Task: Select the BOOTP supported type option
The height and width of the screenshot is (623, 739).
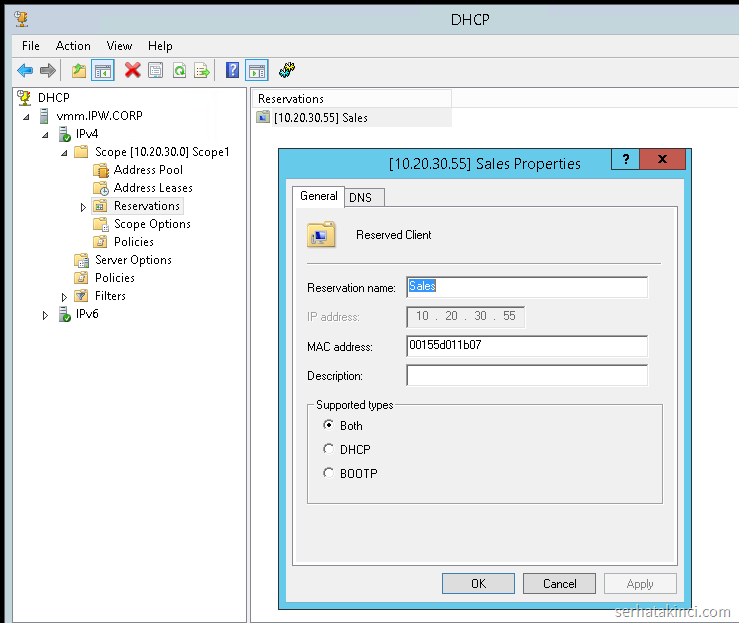Action: click(329, 473)
